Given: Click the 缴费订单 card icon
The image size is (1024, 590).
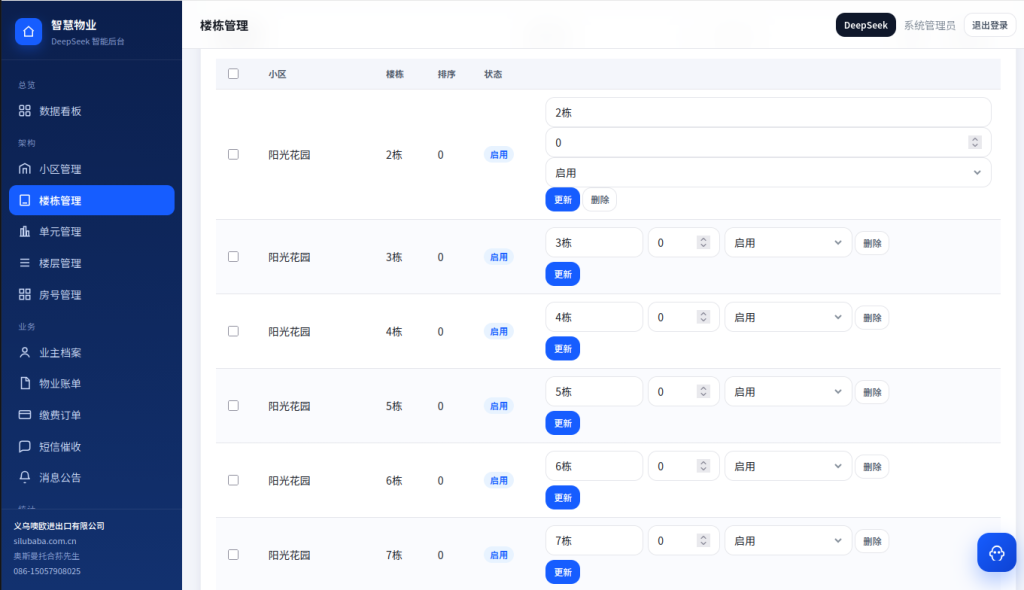Looking at the screenshot, I should tap(25, 414).
